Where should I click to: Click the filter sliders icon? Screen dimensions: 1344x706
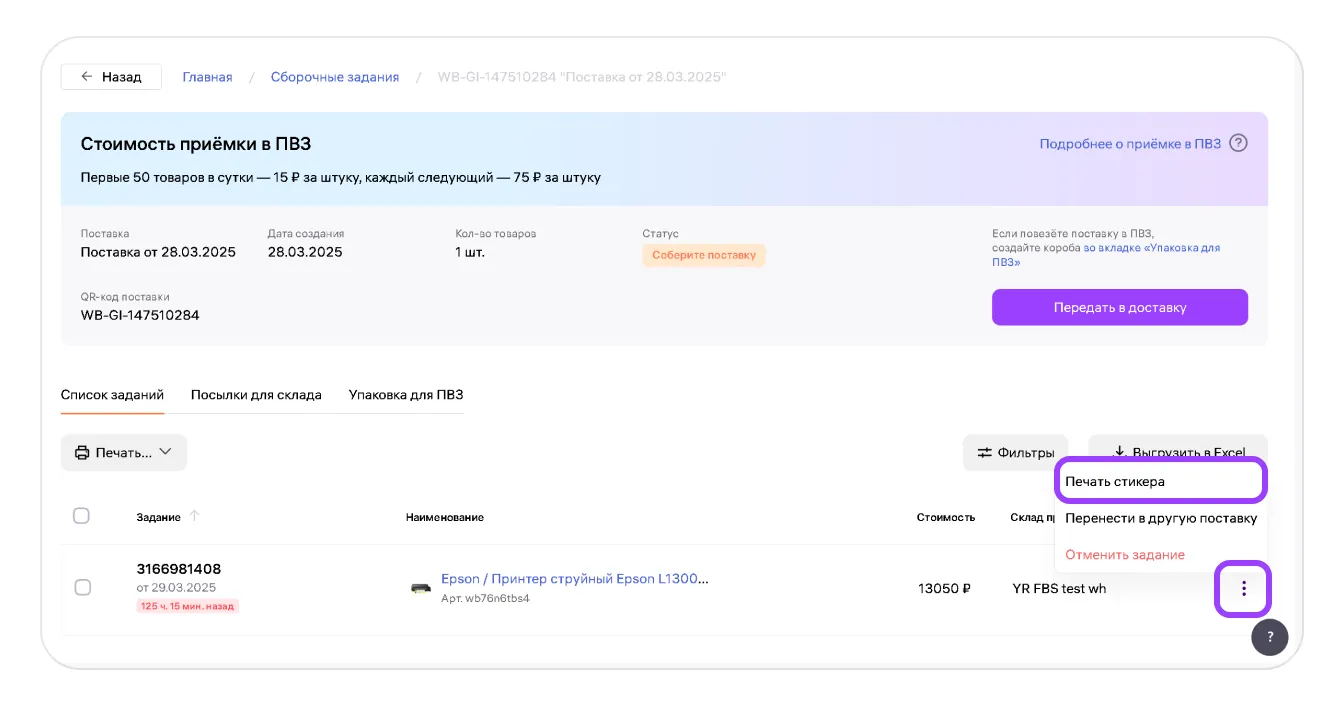coord(985,453)
